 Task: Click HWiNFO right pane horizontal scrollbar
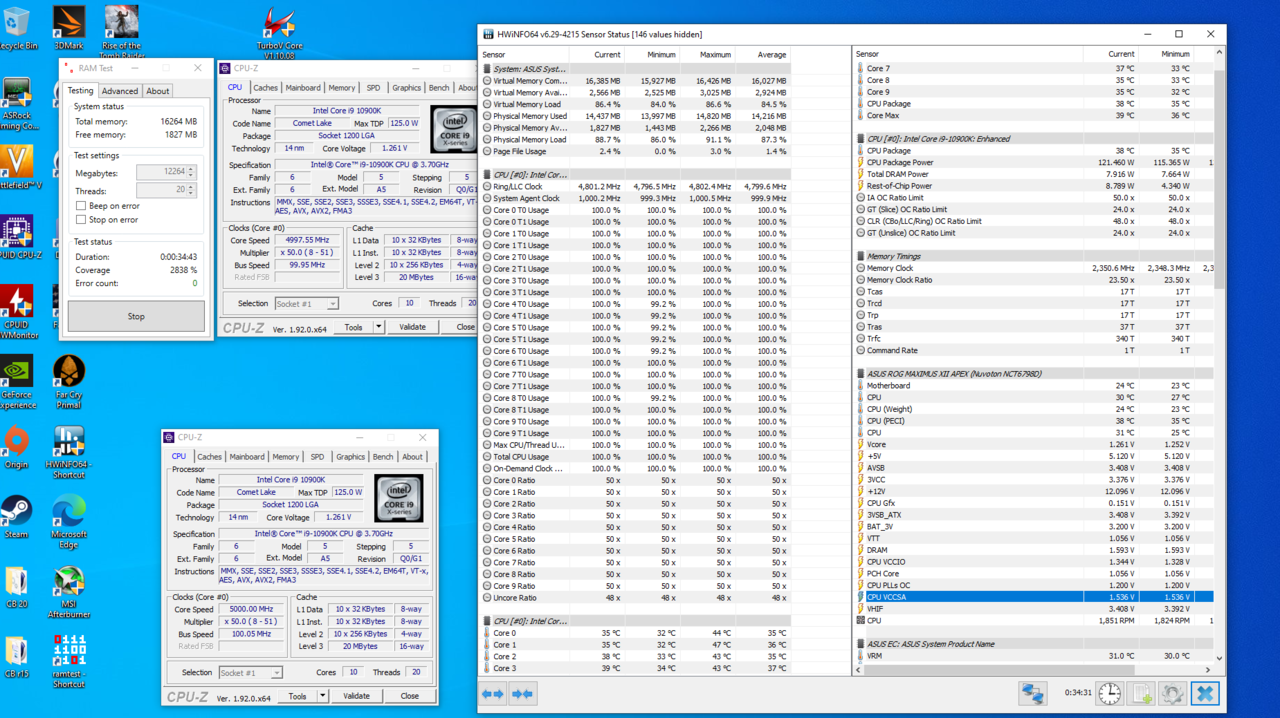pos(1033,670)
